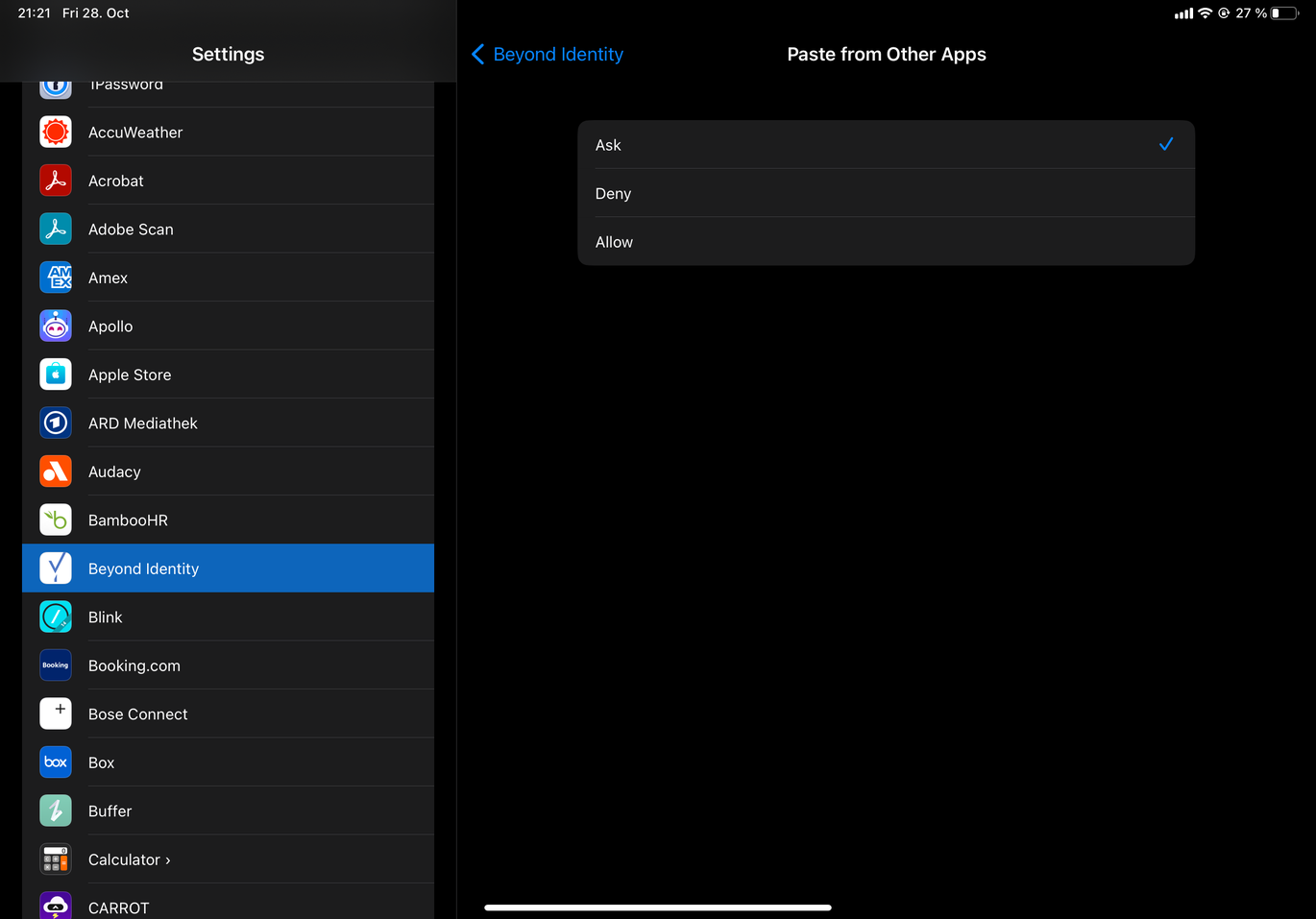Open Booking.com settings row
1316x919 pixels.
[229, 665]
